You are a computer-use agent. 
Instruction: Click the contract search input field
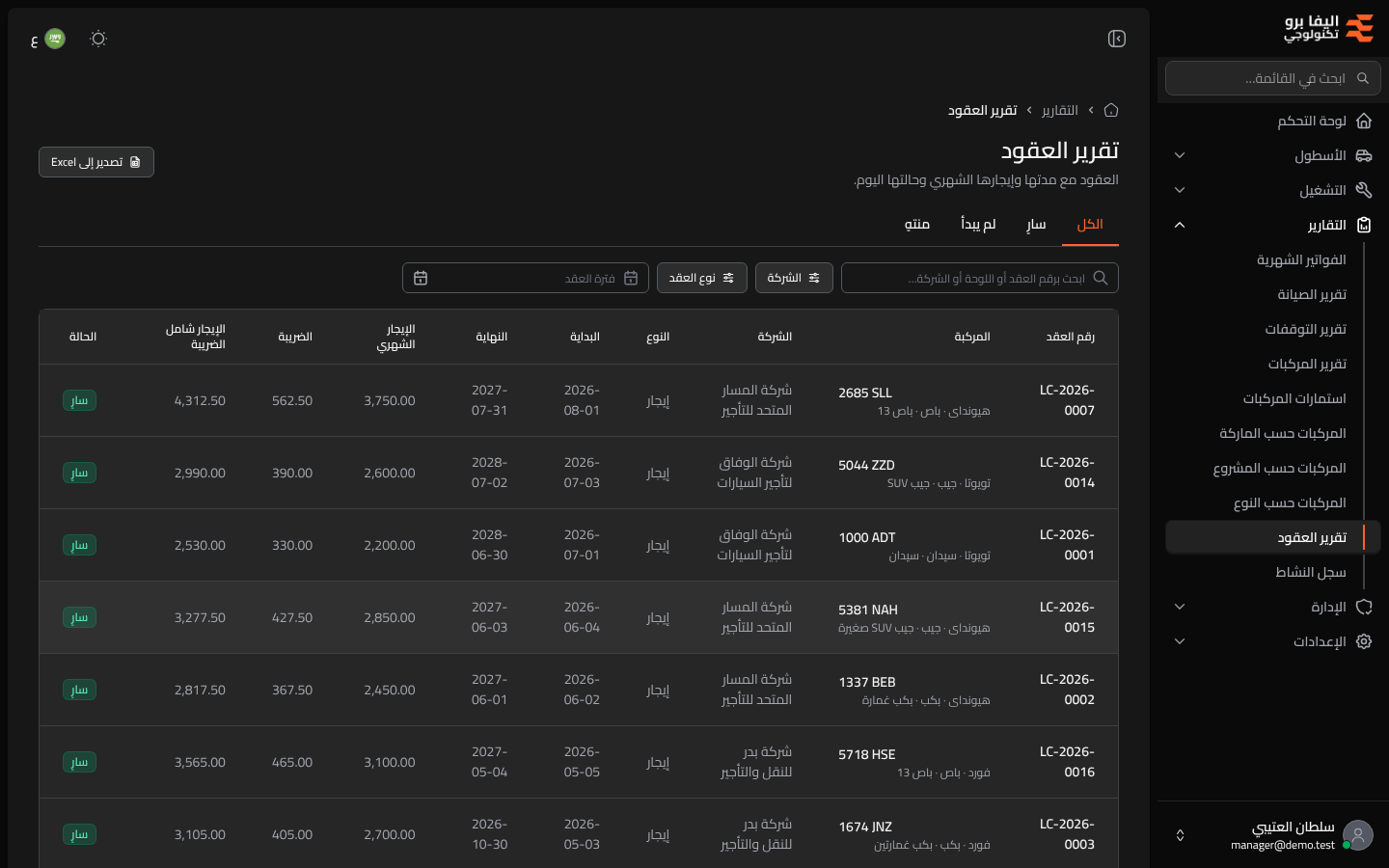[x=980, y=278]
